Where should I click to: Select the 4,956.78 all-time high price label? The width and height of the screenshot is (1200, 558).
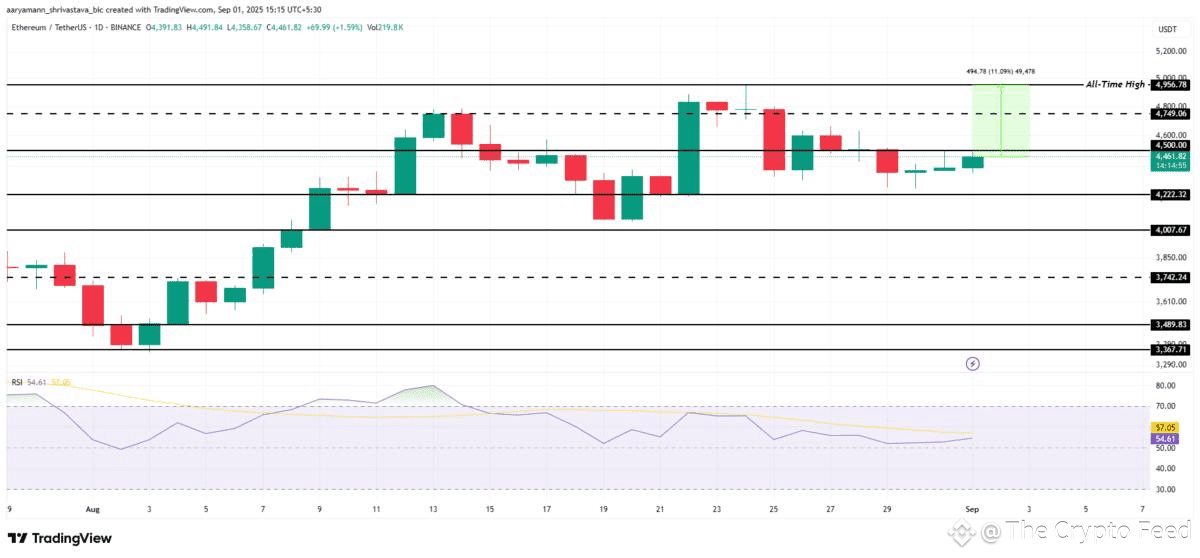tap(1170, 85)
